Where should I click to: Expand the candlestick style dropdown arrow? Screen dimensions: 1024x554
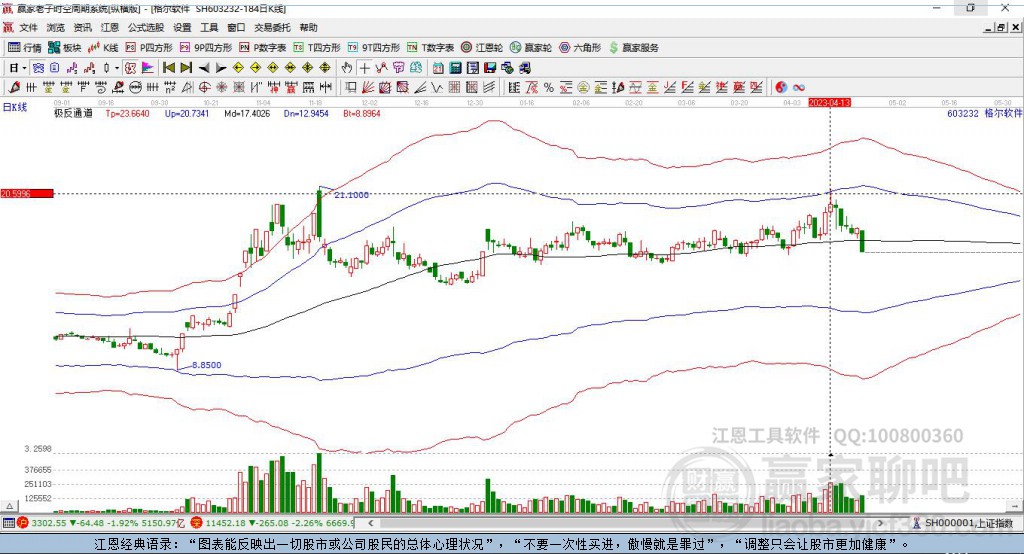coord(117,68)
